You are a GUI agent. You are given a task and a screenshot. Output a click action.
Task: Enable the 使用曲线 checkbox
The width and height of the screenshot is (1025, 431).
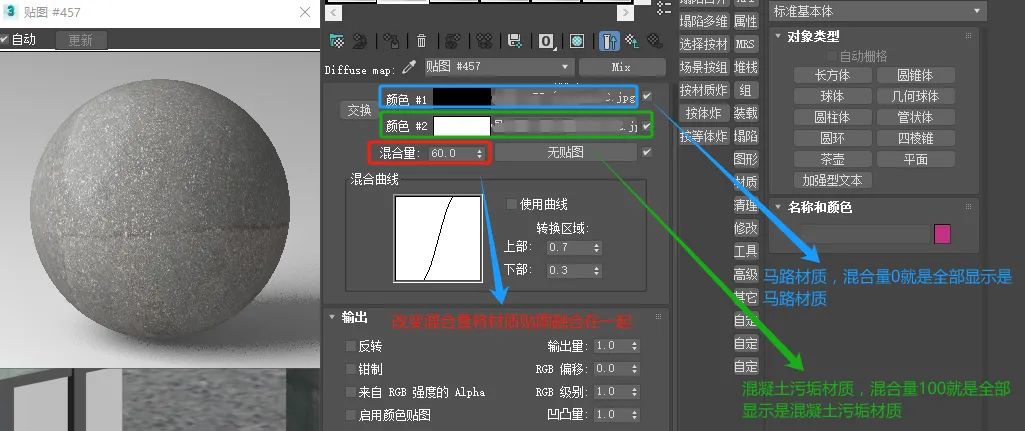(x=512, y=204)
